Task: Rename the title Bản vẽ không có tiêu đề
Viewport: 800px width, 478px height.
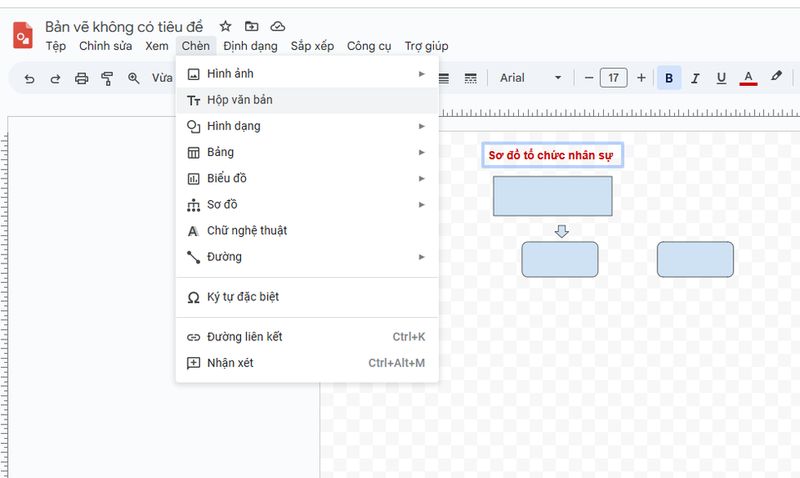Action: click(124, 27)
